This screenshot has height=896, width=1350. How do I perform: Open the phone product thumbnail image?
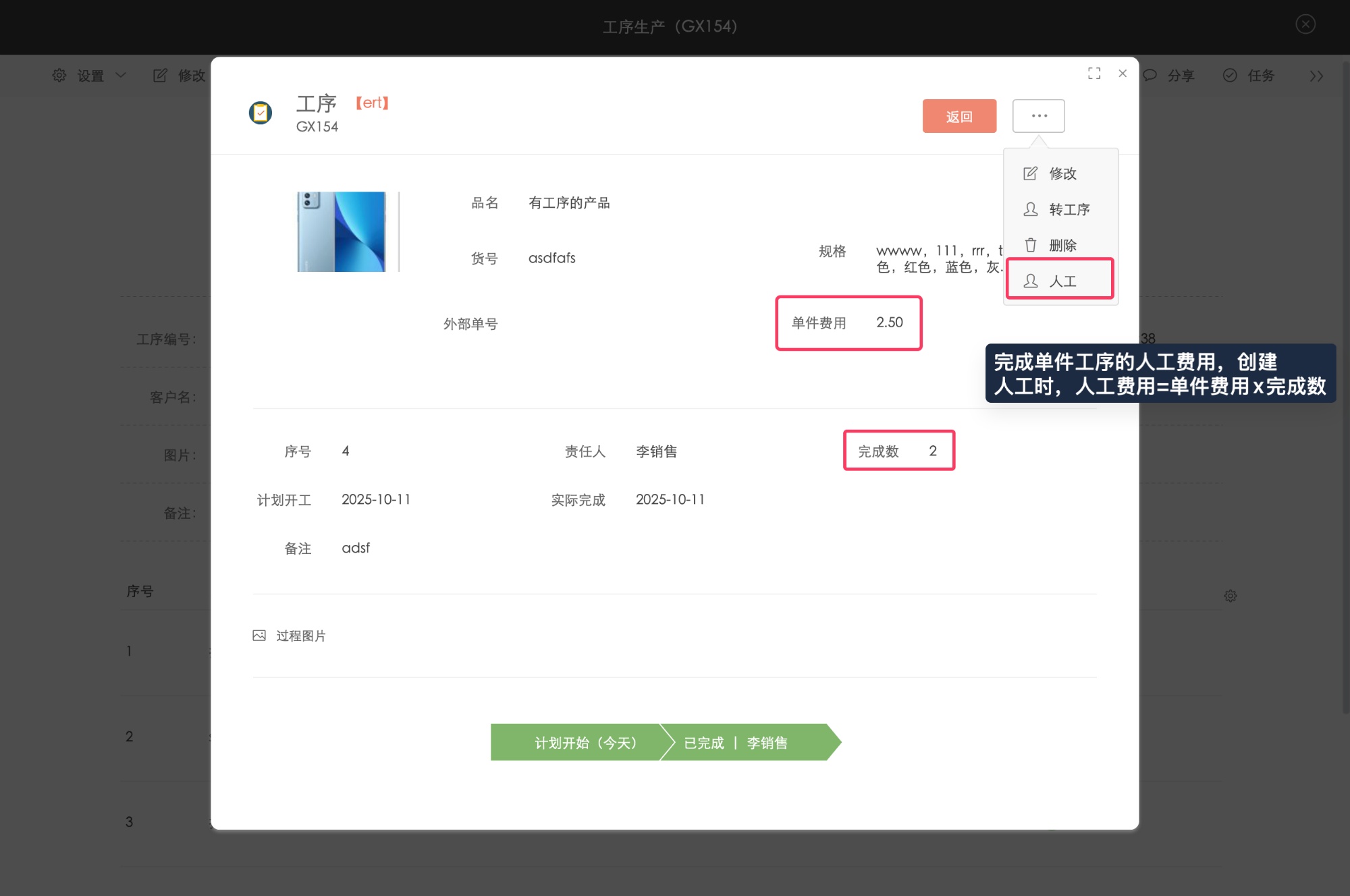pyautogui.click(x=342, y=232)
